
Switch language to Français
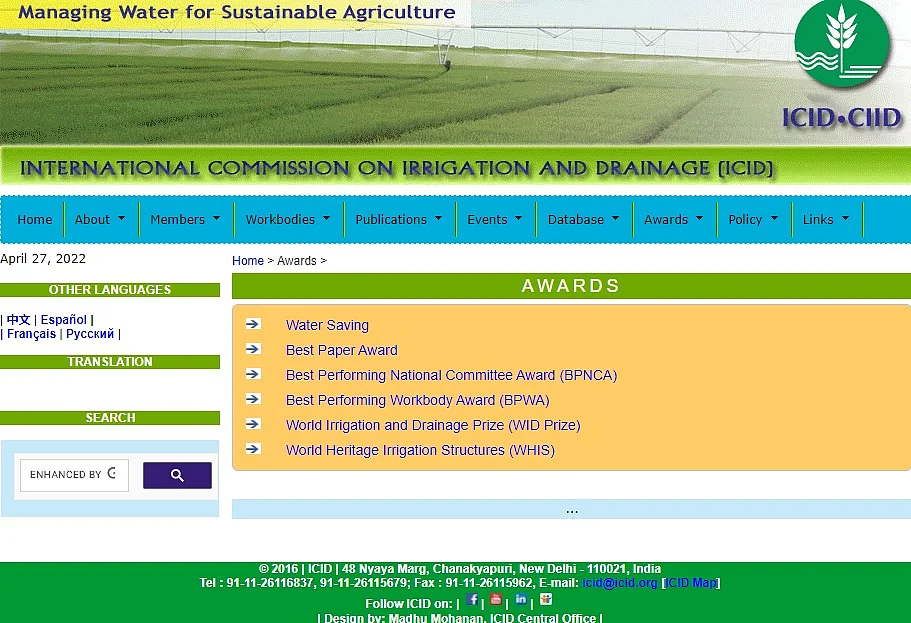(31, 334)
